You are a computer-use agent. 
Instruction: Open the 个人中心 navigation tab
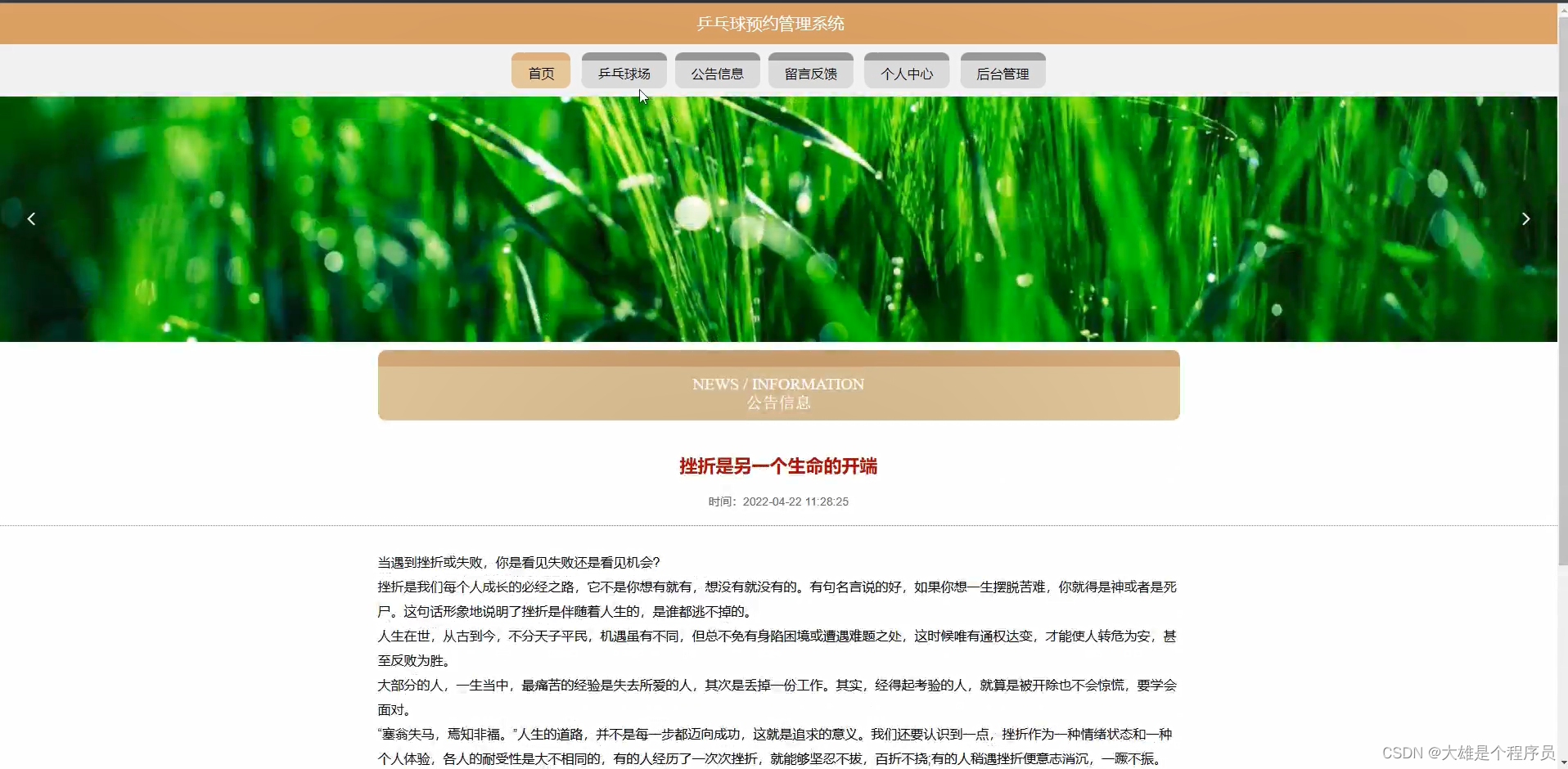click(907, 72)
